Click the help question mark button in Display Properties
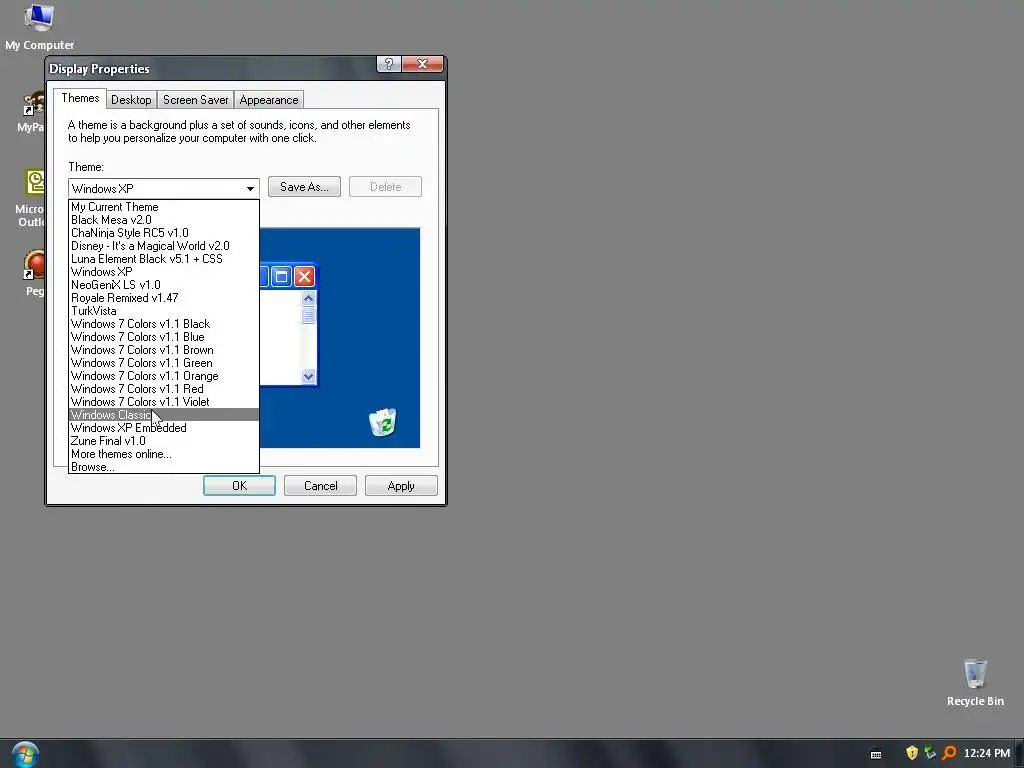1024x768 pixels. (x=389, y=64)
